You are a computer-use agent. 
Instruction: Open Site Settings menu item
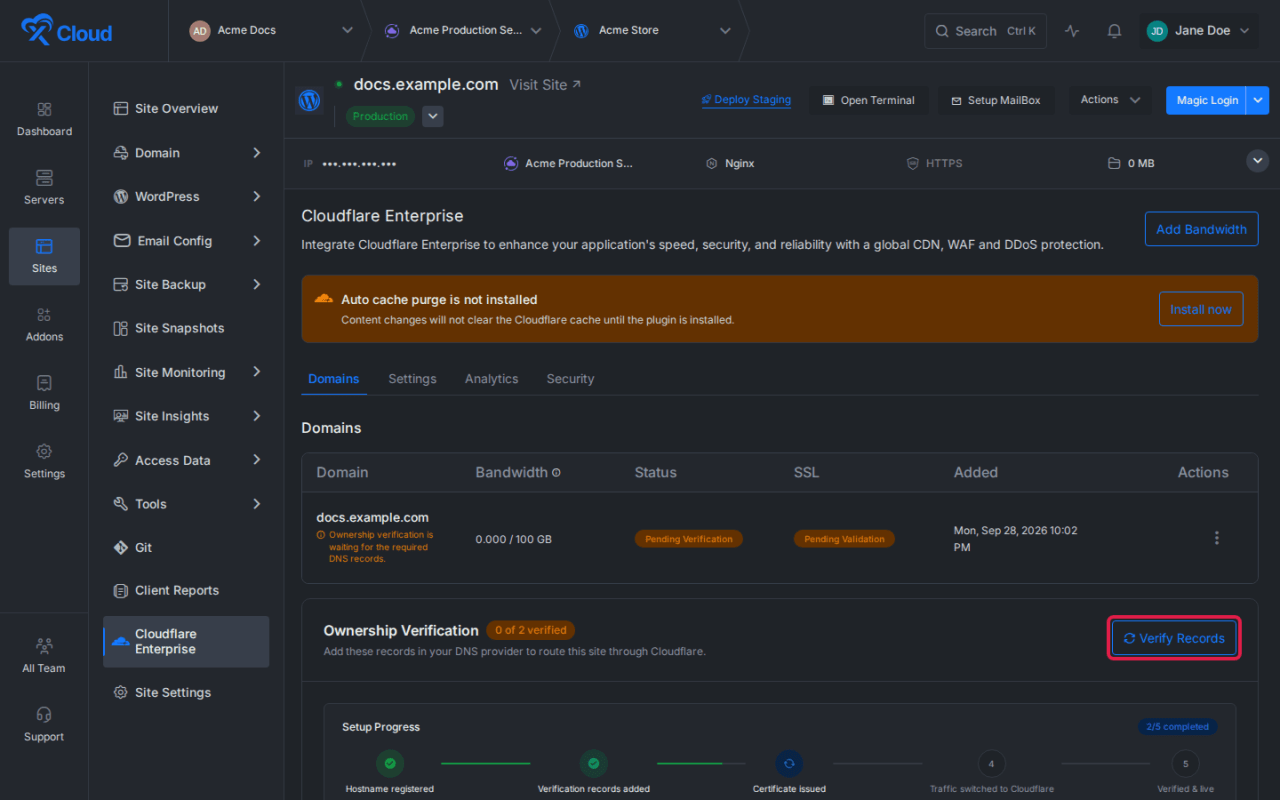186,693
